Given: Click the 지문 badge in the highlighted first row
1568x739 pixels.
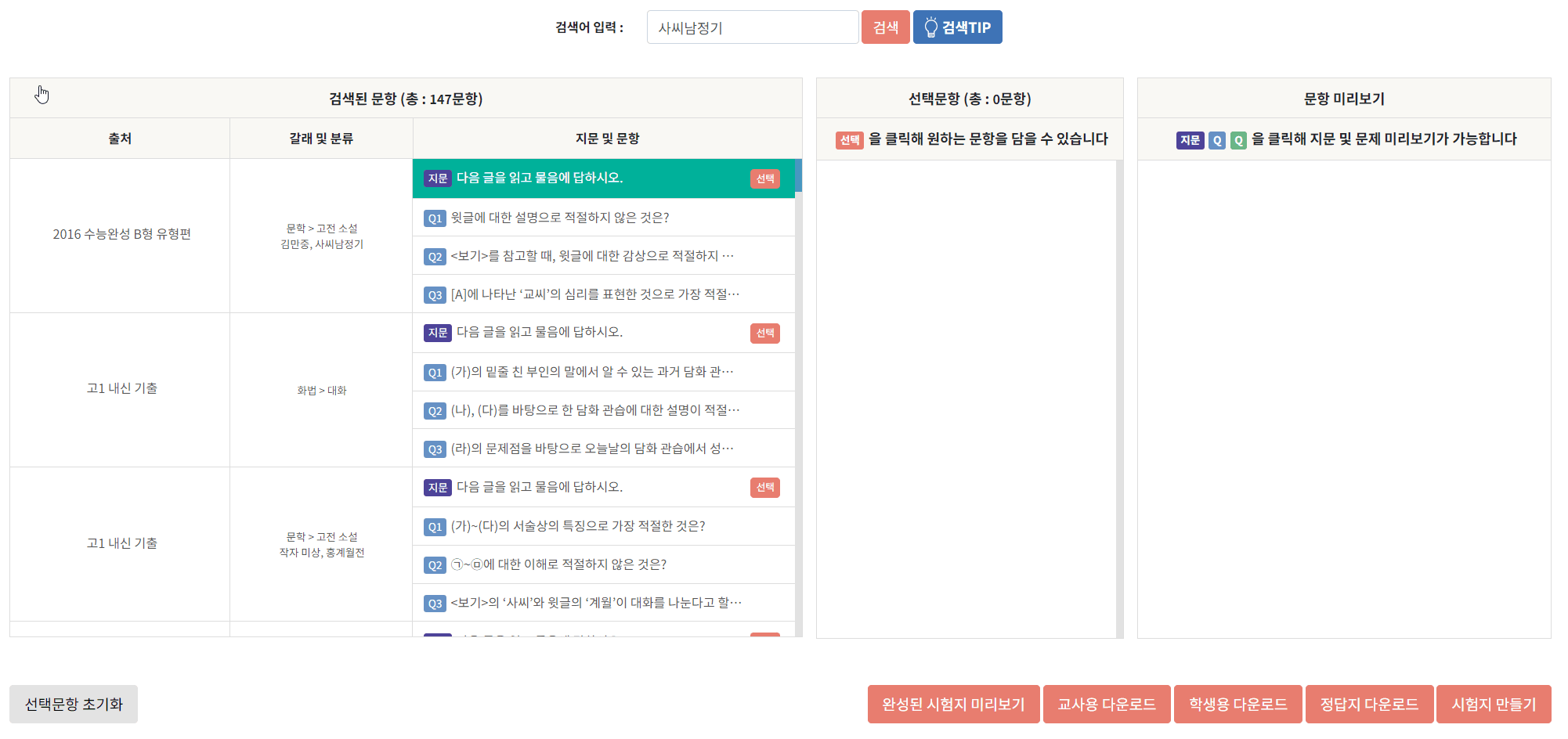Looking at the screenshot, I should (438, 178).
